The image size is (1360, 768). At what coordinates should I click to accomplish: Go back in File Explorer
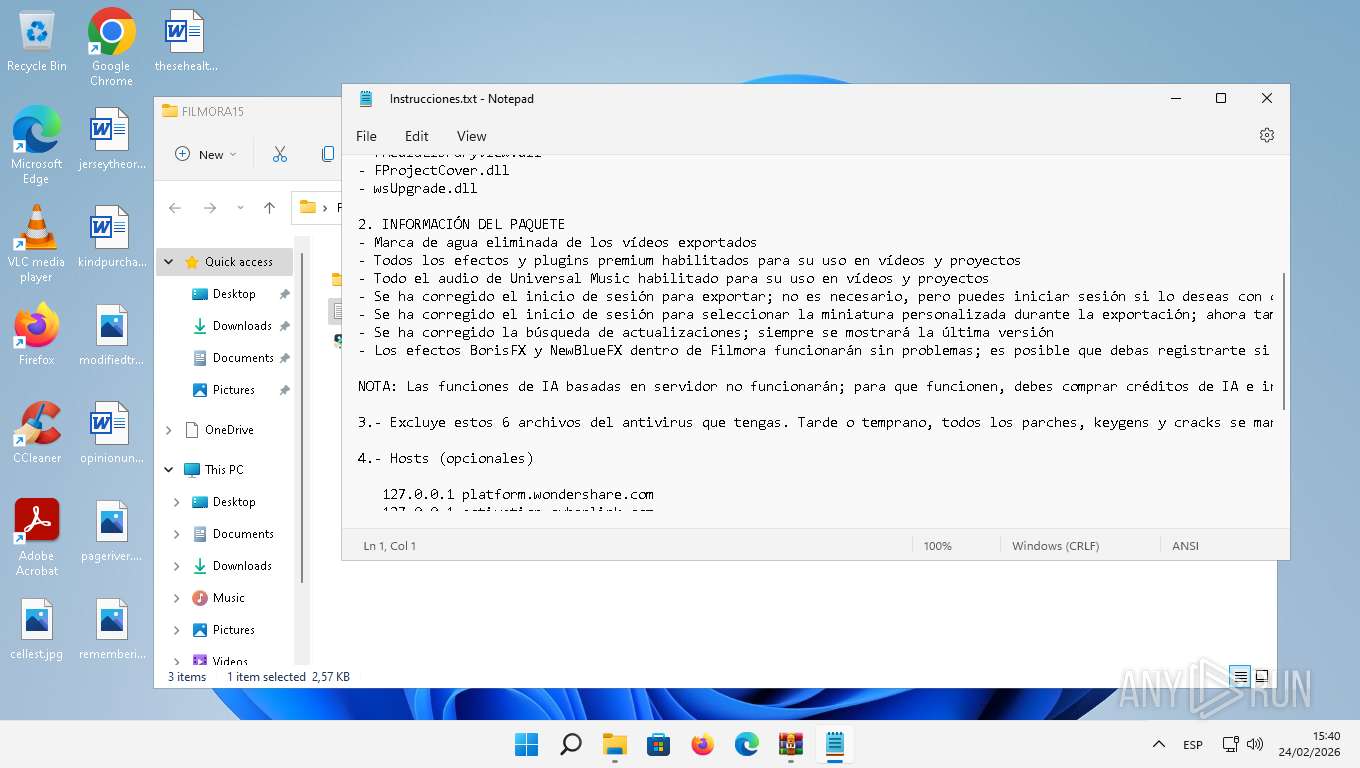click(x=175, y=208)
